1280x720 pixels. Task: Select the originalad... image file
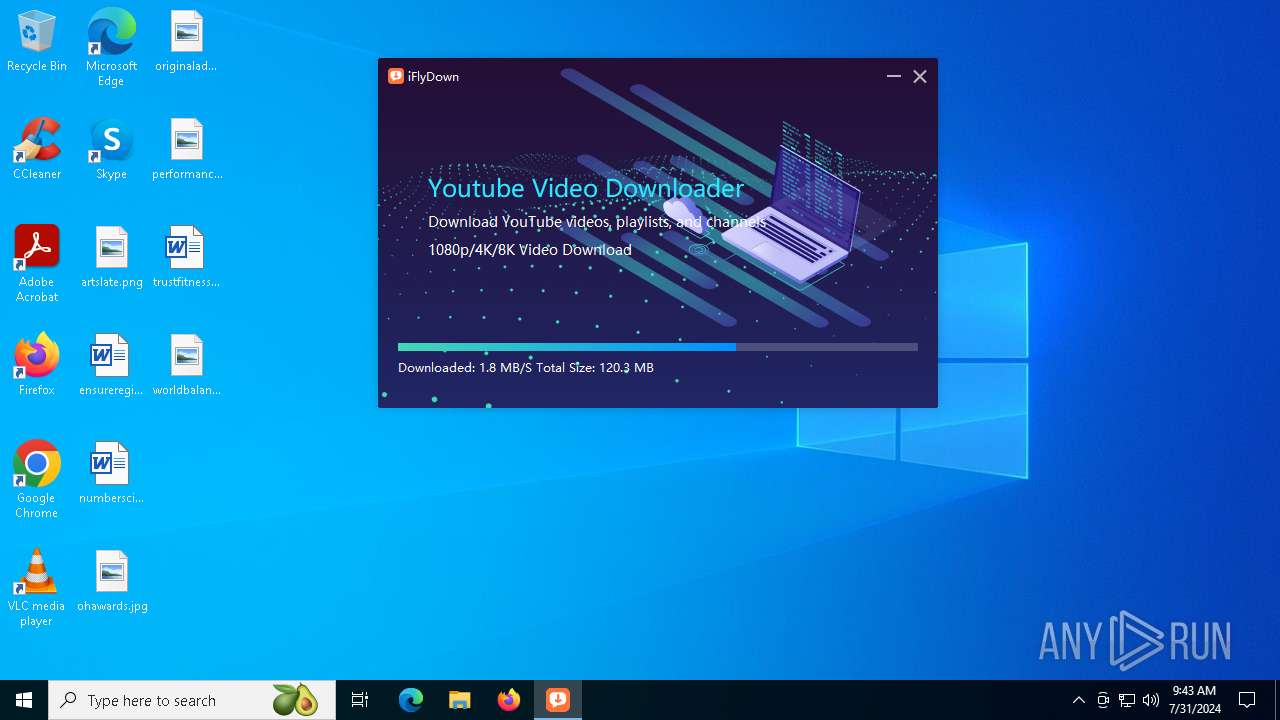point(186,41)
